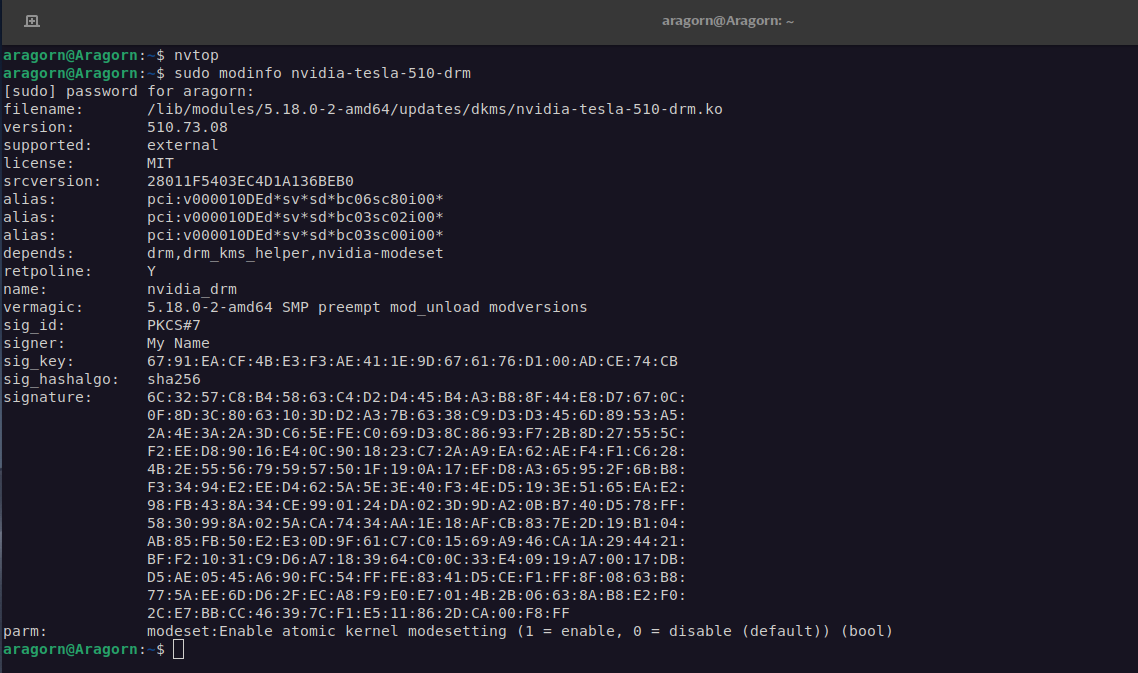Click the srcversion hash value

click(x=250, y=181)
